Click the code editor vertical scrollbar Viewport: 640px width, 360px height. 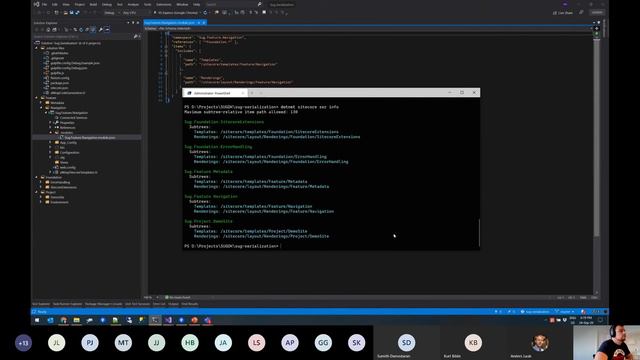pos(597,137)
